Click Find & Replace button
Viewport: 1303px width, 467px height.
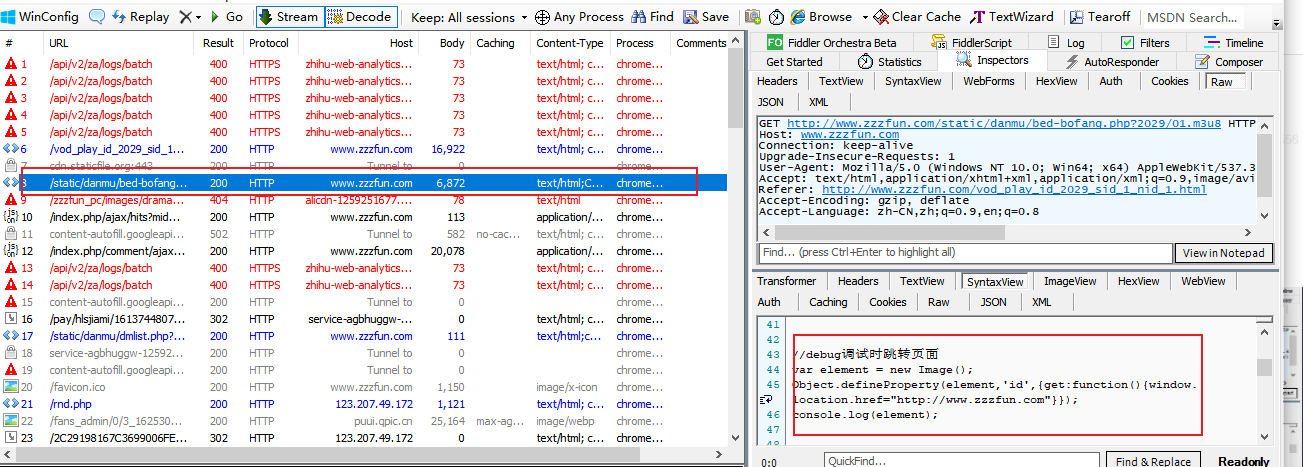coord(1154,461)
